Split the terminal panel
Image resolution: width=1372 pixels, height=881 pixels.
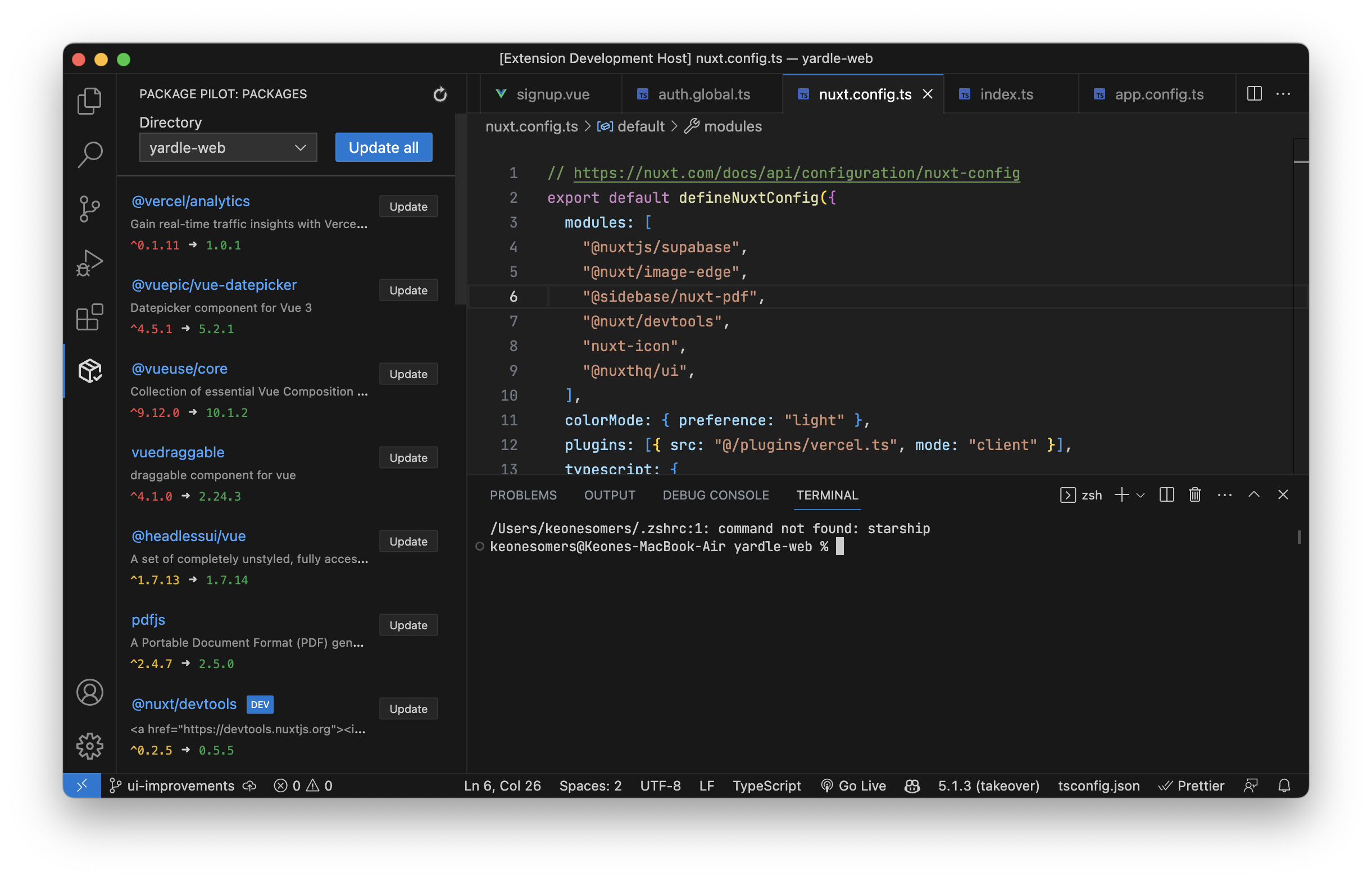coord(1166,495)
